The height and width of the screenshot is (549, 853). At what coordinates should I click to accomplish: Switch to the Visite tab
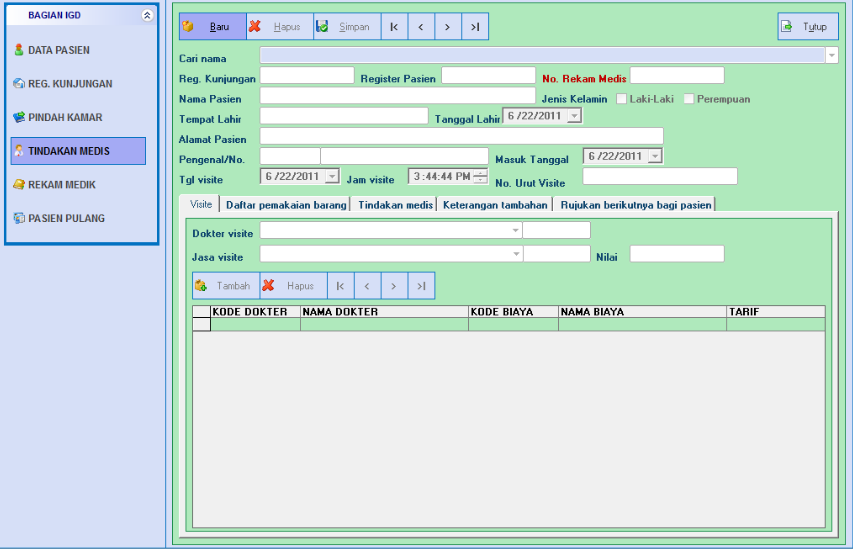(x=201, y=204)
